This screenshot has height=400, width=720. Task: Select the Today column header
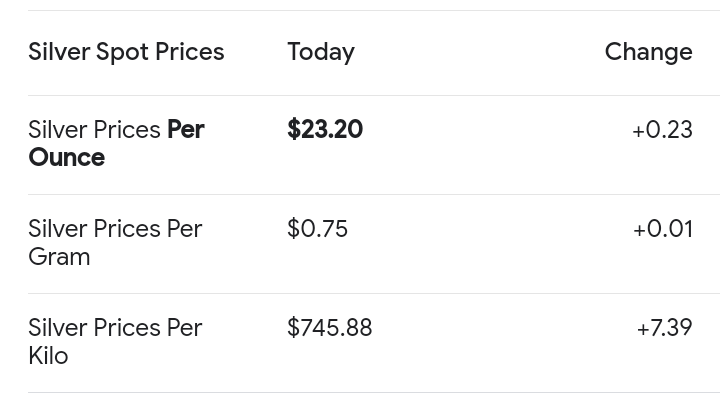pos(321,52)
